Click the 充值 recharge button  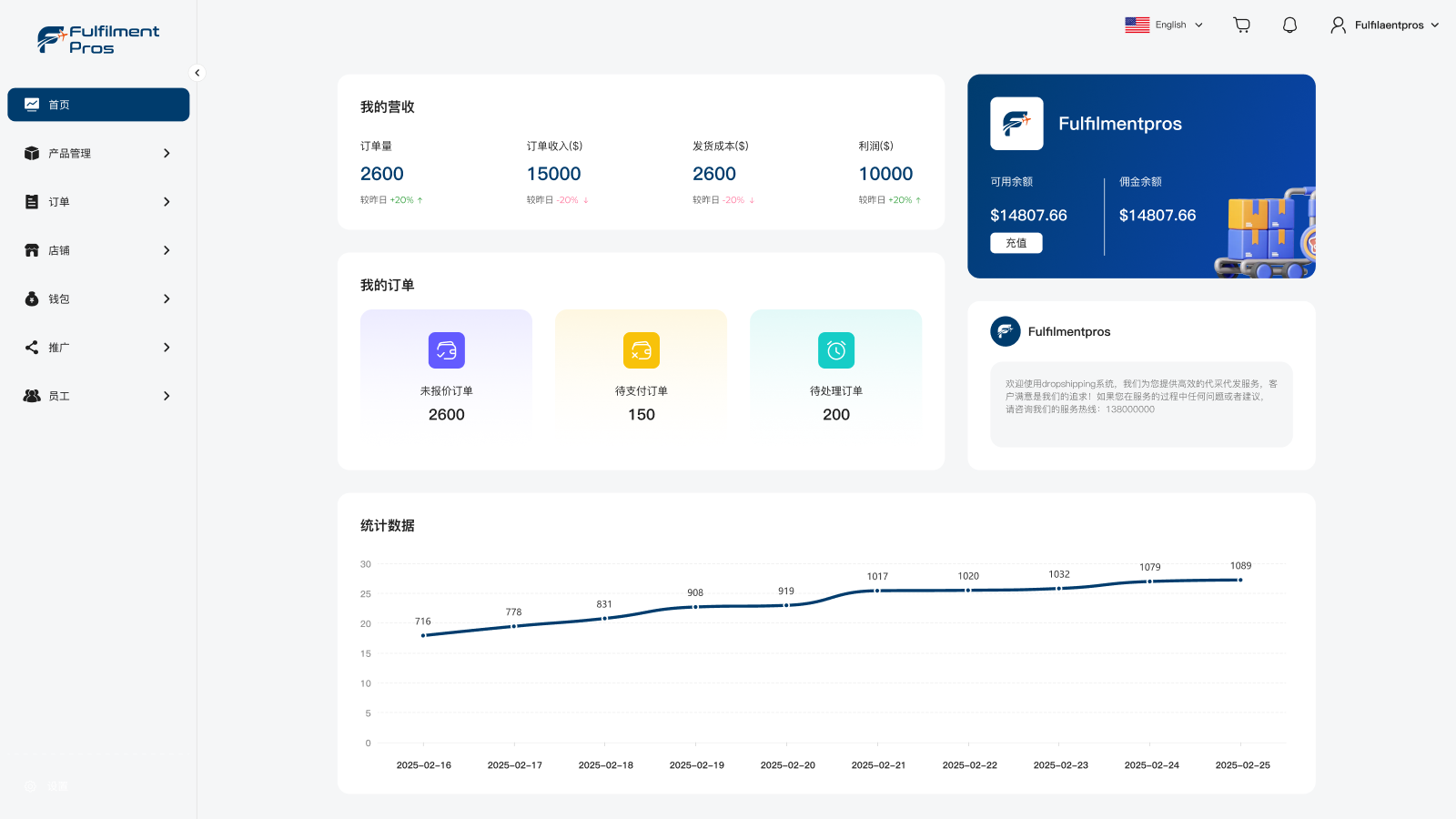click(x=1016, y=242)
